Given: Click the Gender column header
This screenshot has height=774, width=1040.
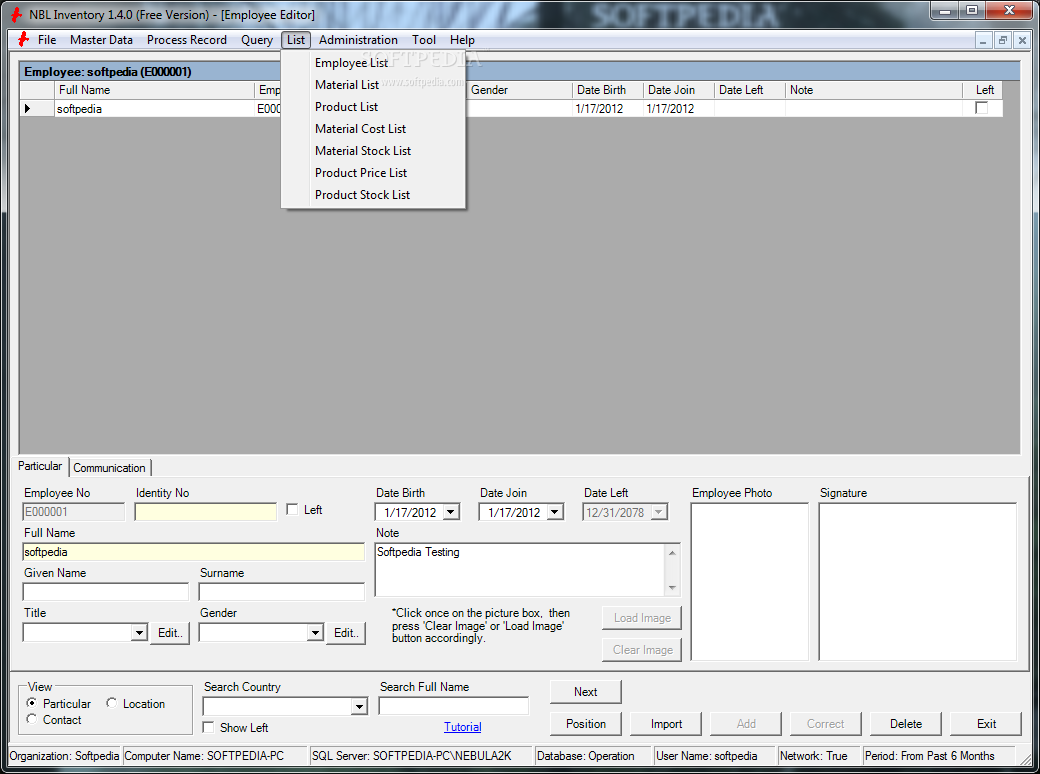Looking at the screenshot, I should pyautogui.click(x=519, y=90).
